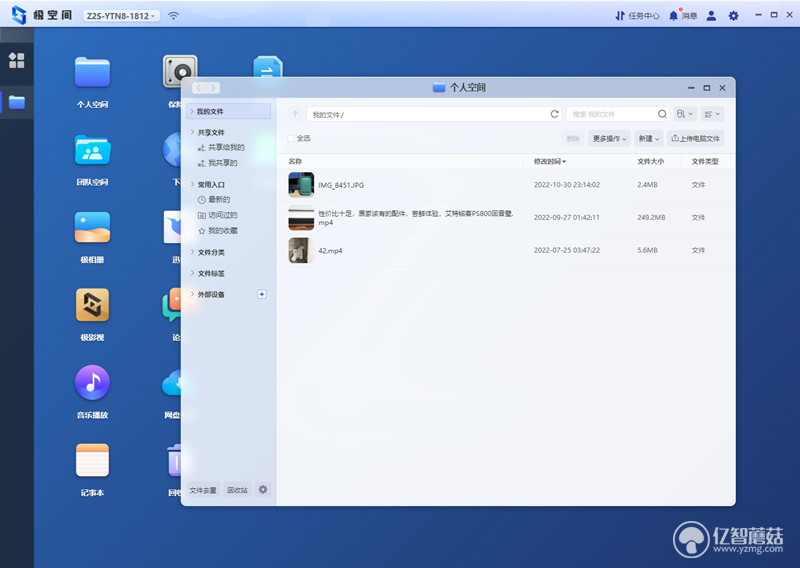The image size is (800, 568).
Task: Select the 249.2MB video thumbnail
Action: coord(301,217)
